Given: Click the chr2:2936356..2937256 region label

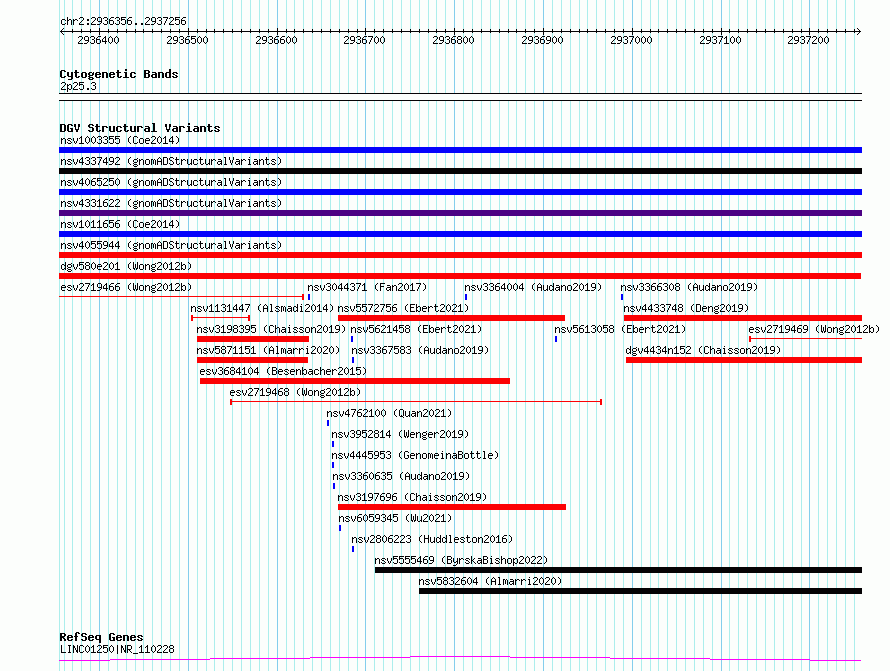Looking at the screenshot, I should [x=123, y=21].
